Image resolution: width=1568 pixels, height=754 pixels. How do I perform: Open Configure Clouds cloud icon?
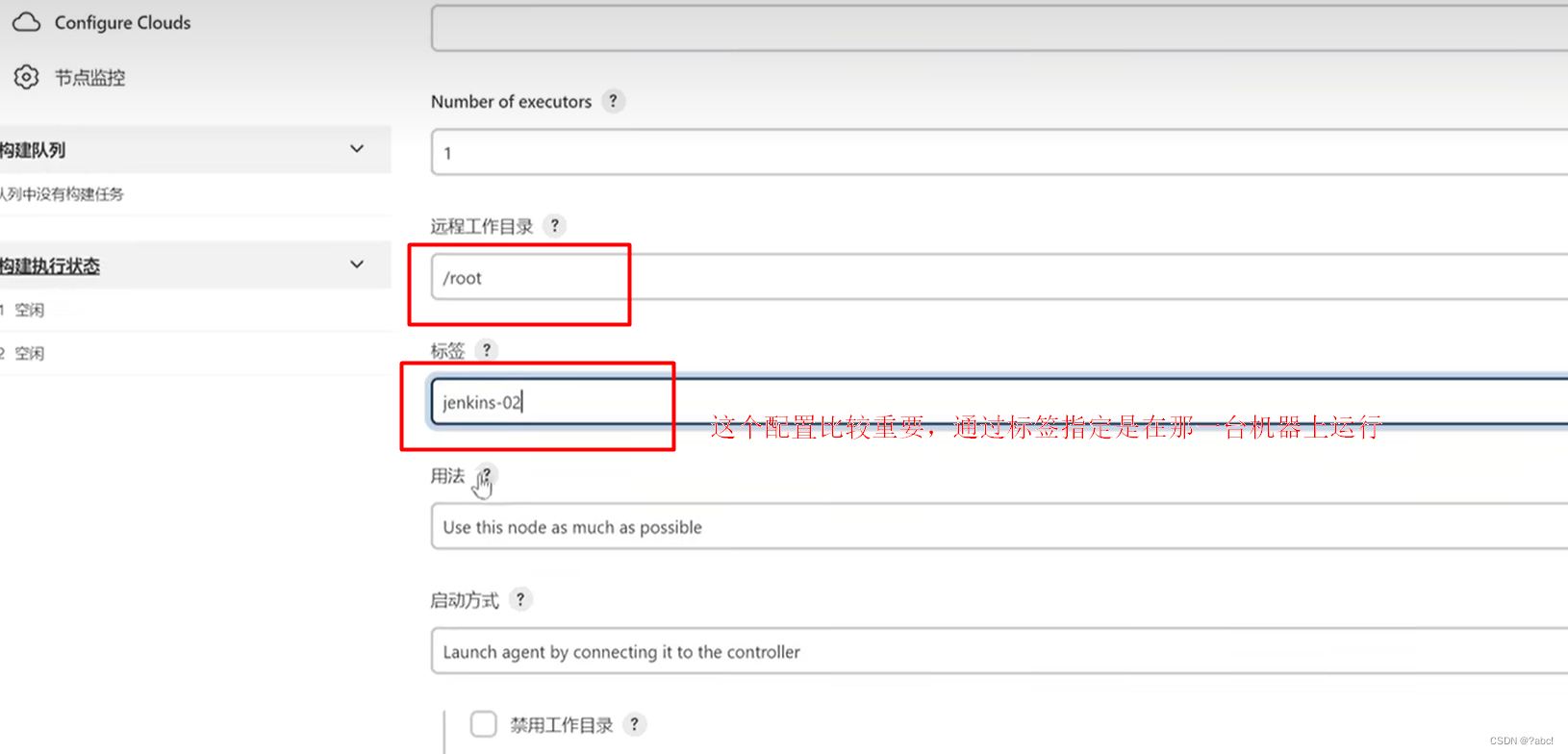tap(27, 22)
